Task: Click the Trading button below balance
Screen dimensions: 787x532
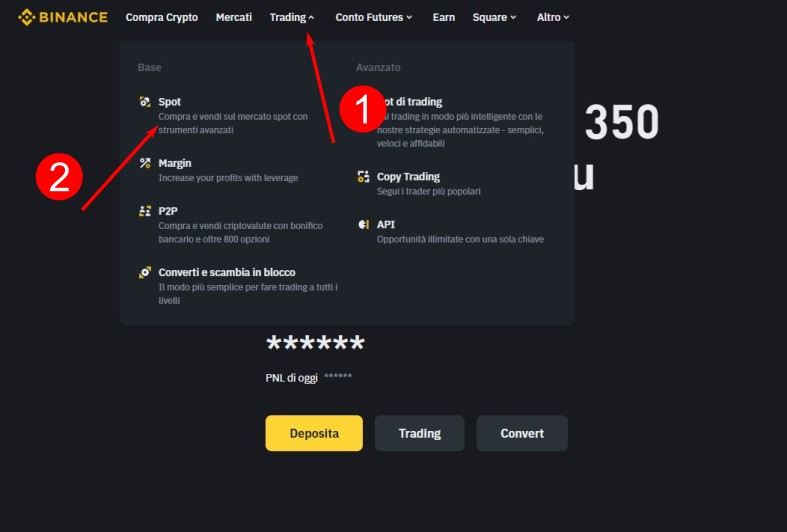Action: point(420,433)
